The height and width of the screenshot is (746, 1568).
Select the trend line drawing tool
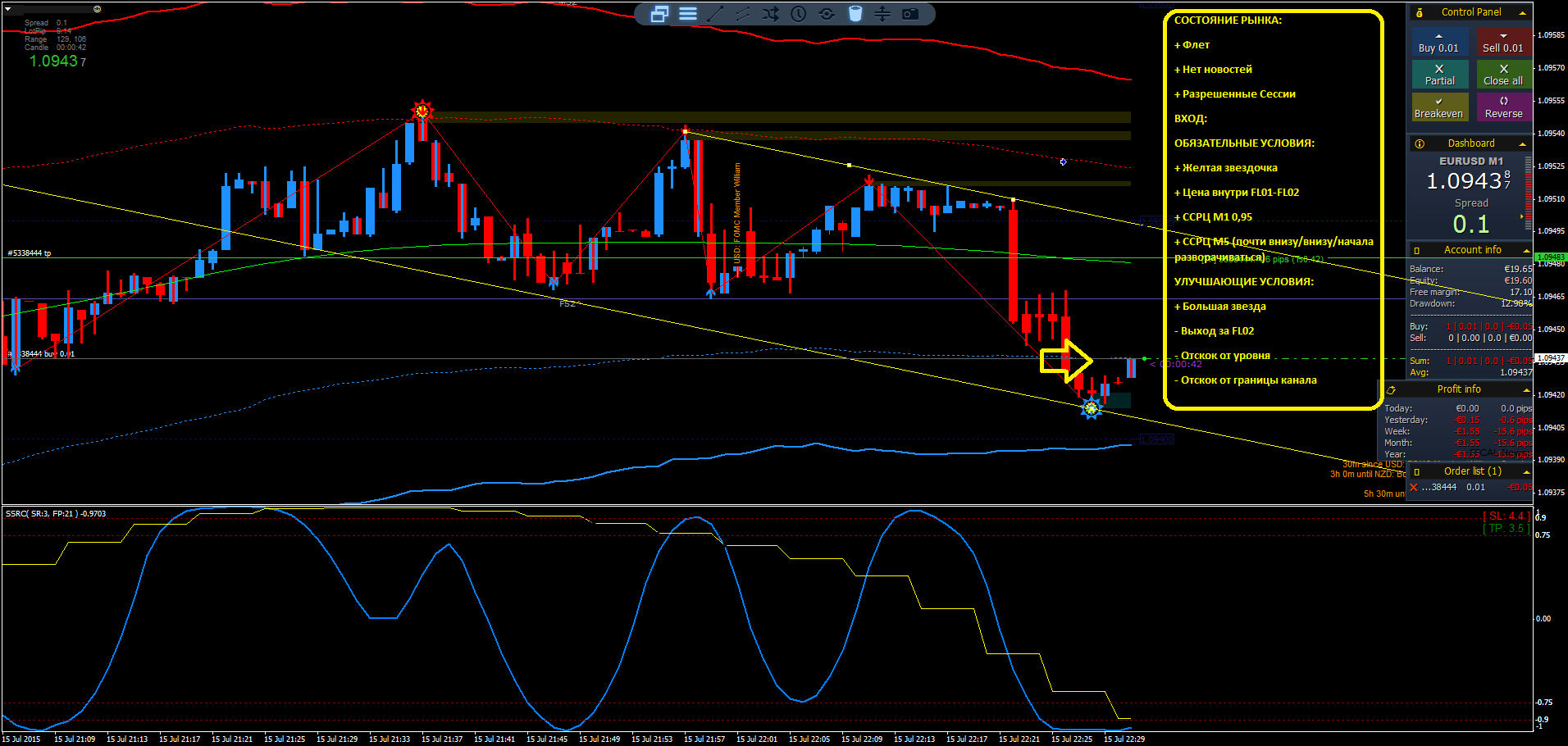(x=715, y=14)
